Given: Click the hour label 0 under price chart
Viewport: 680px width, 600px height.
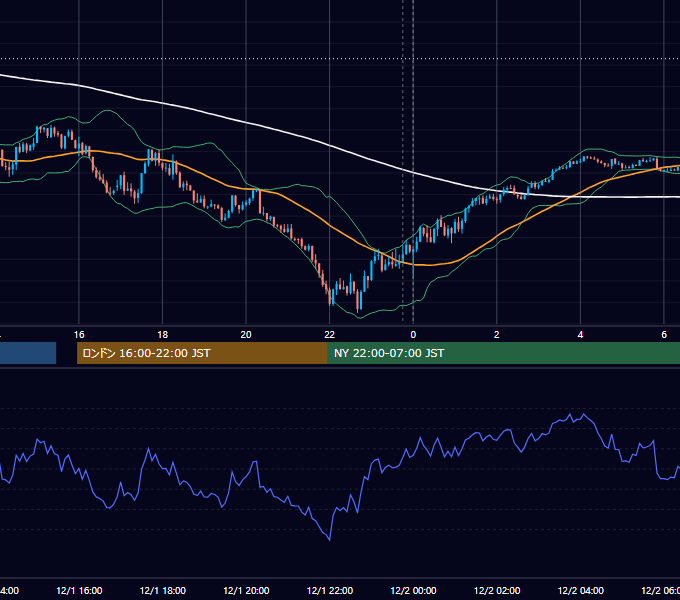Looking at the screenshot, I should 413,335.
